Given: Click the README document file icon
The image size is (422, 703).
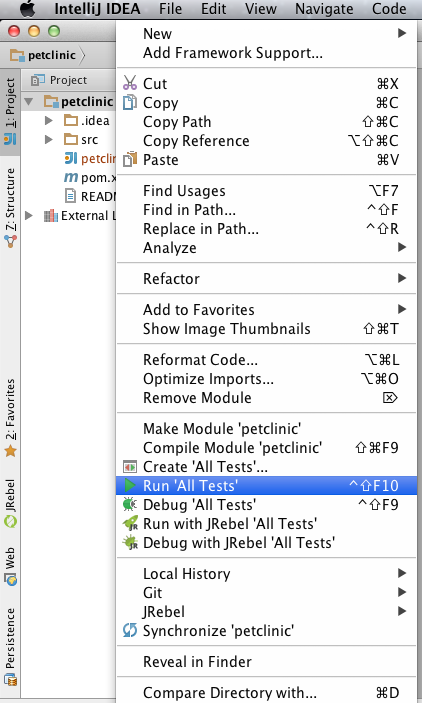Looking at the screenshot, I should (x=70, y=196).
